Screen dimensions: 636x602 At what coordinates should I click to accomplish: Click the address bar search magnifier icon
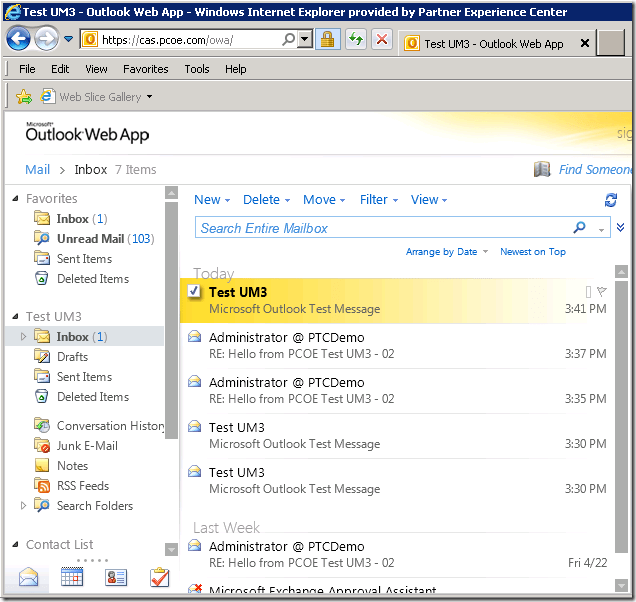(x=288, y=39)
